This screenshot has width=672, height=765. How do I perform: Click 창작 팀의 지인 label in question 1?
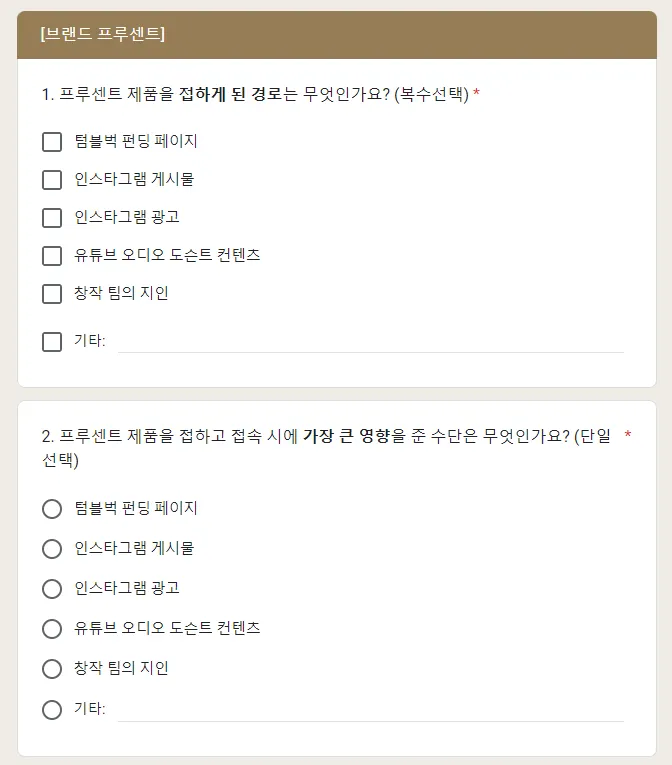(122, 293)
